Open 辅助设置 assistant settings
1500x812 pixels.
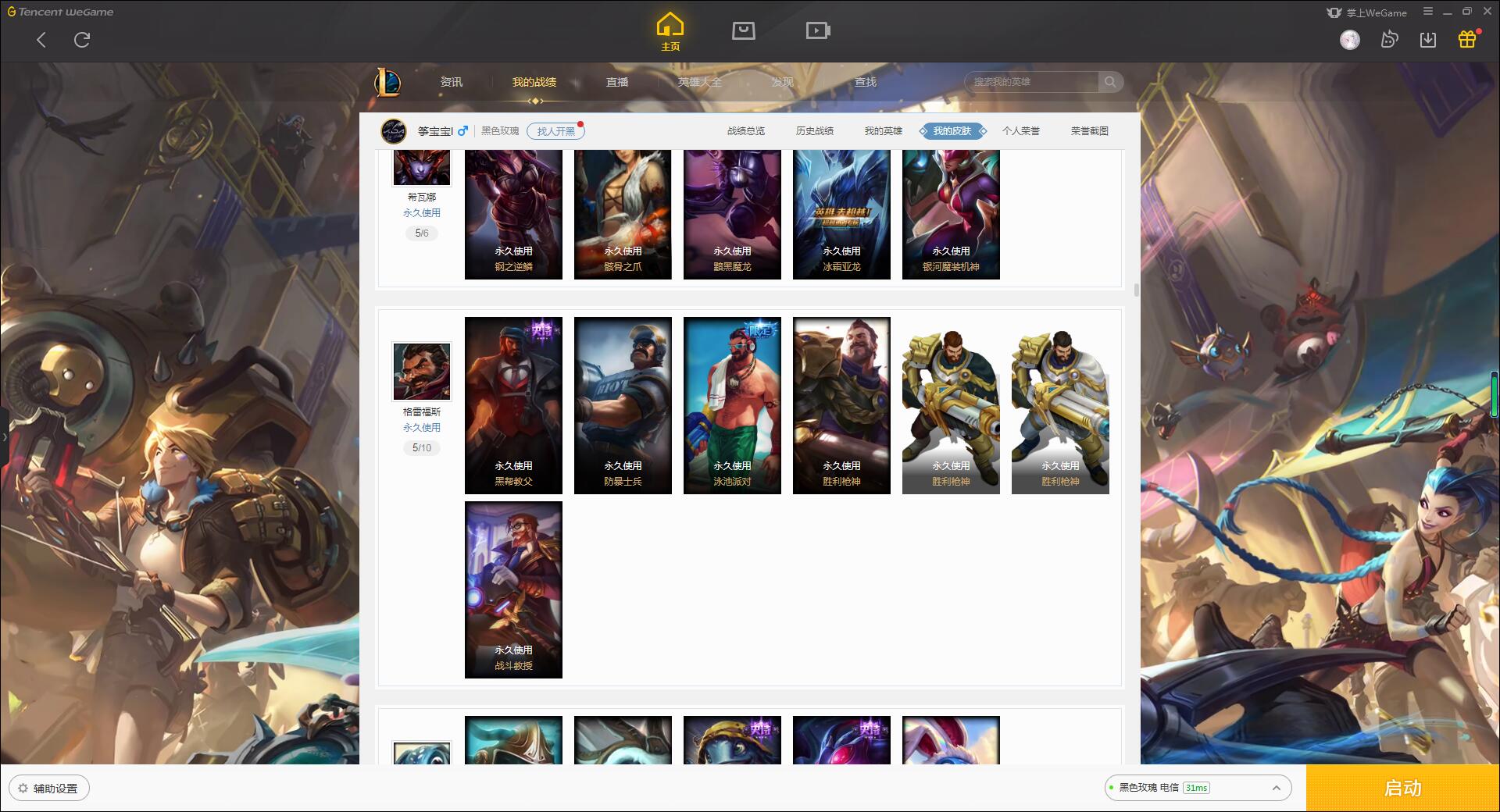(49, 789)
